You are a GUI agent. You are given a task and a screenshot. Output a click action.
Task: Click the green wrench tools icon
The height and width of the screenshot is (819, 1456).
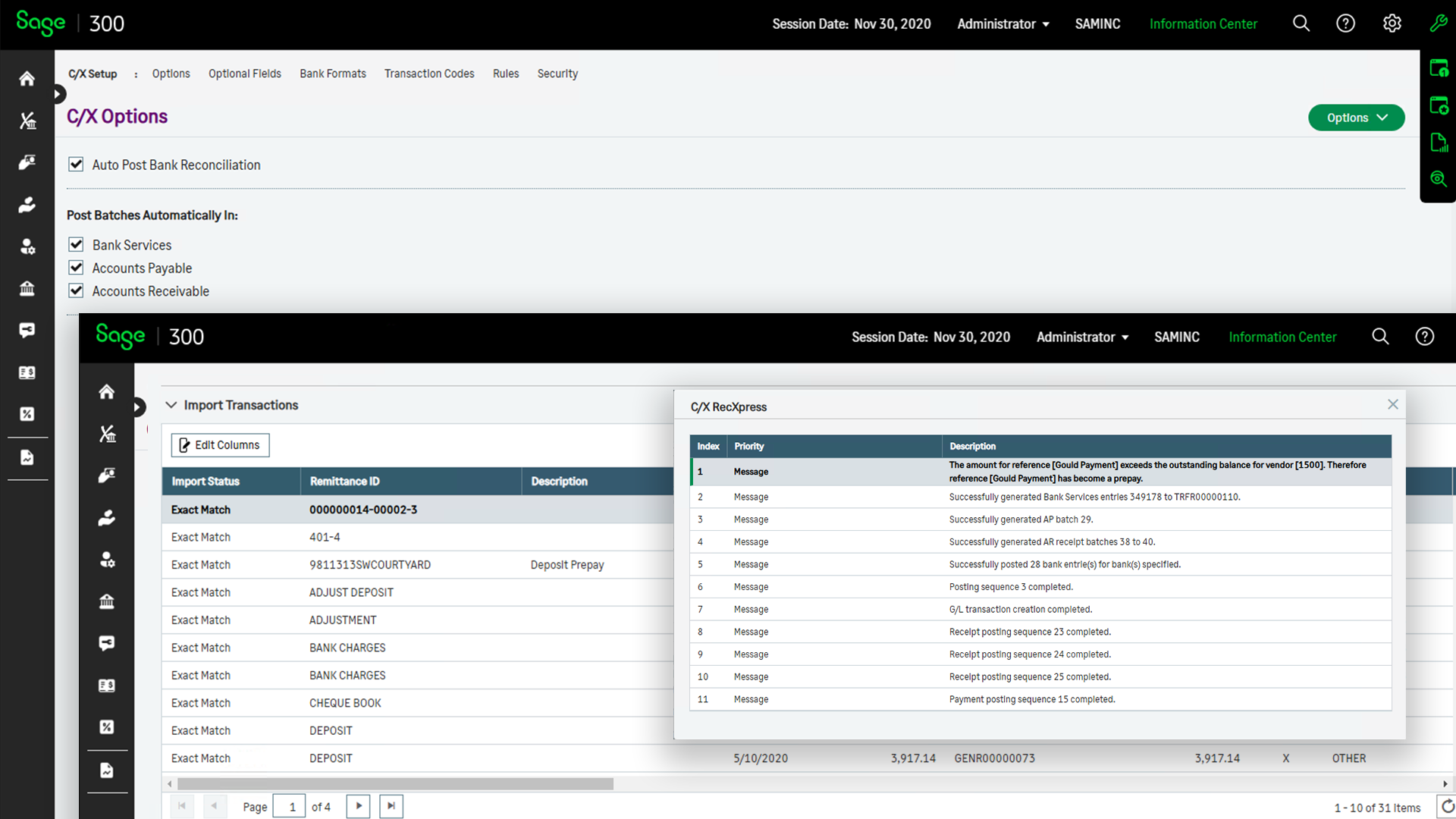pyautogui.click(x=1438, y=24)
